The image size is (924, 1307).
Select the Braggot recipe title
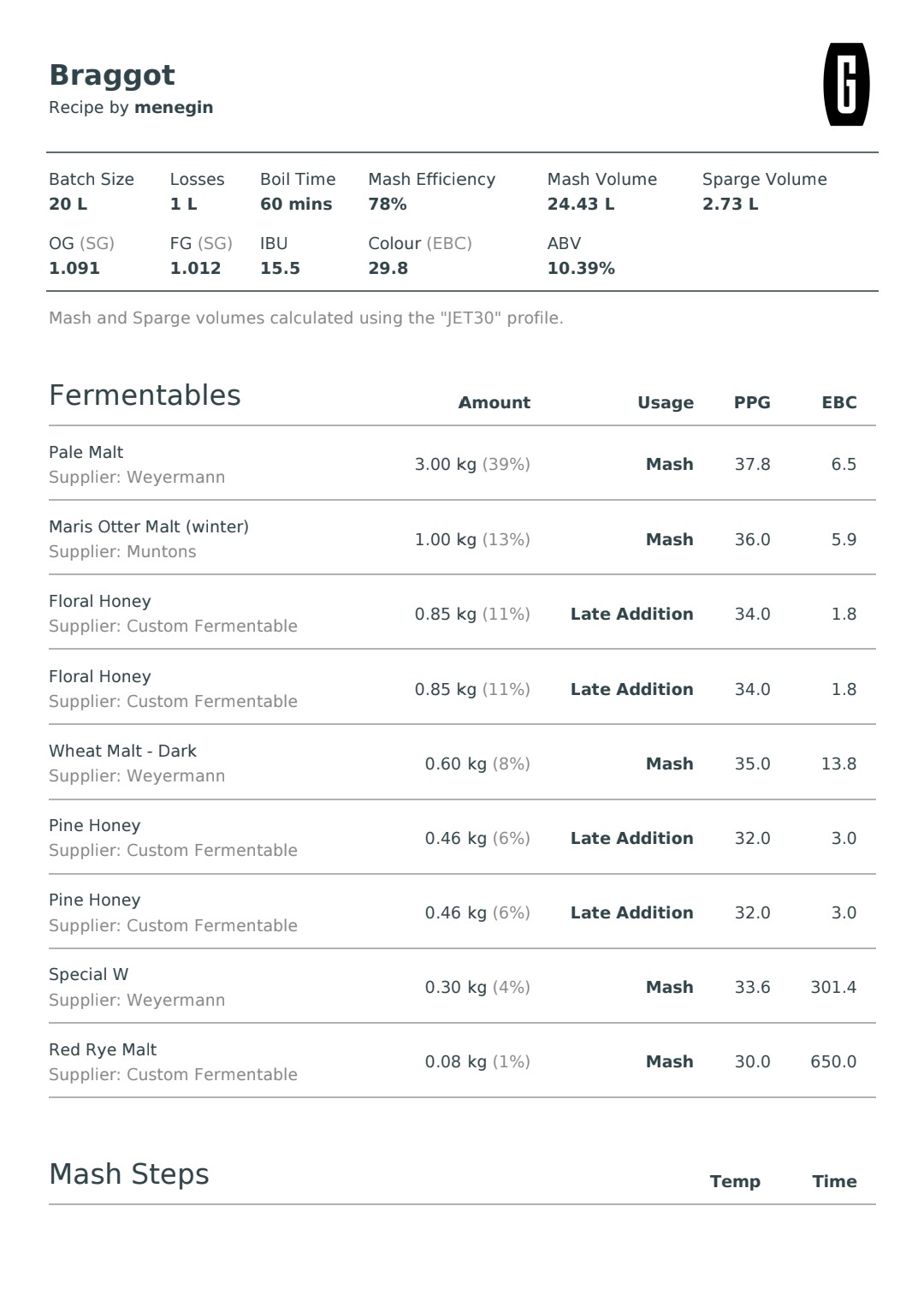[x=112, y=76]
